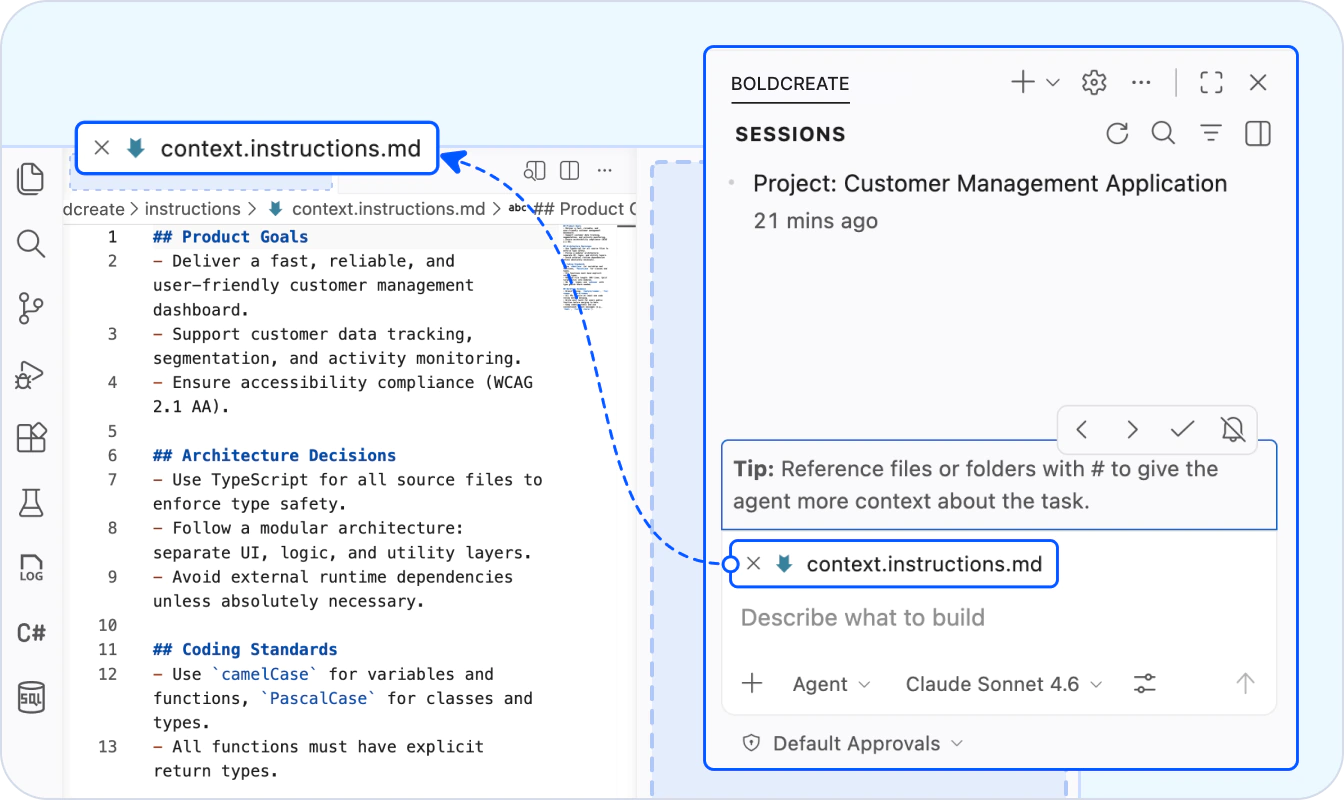The width and height of the screenshot is (1344, 800).
Task: Open the LOG file icon in the sidebar
Action: tap(31, 568)
